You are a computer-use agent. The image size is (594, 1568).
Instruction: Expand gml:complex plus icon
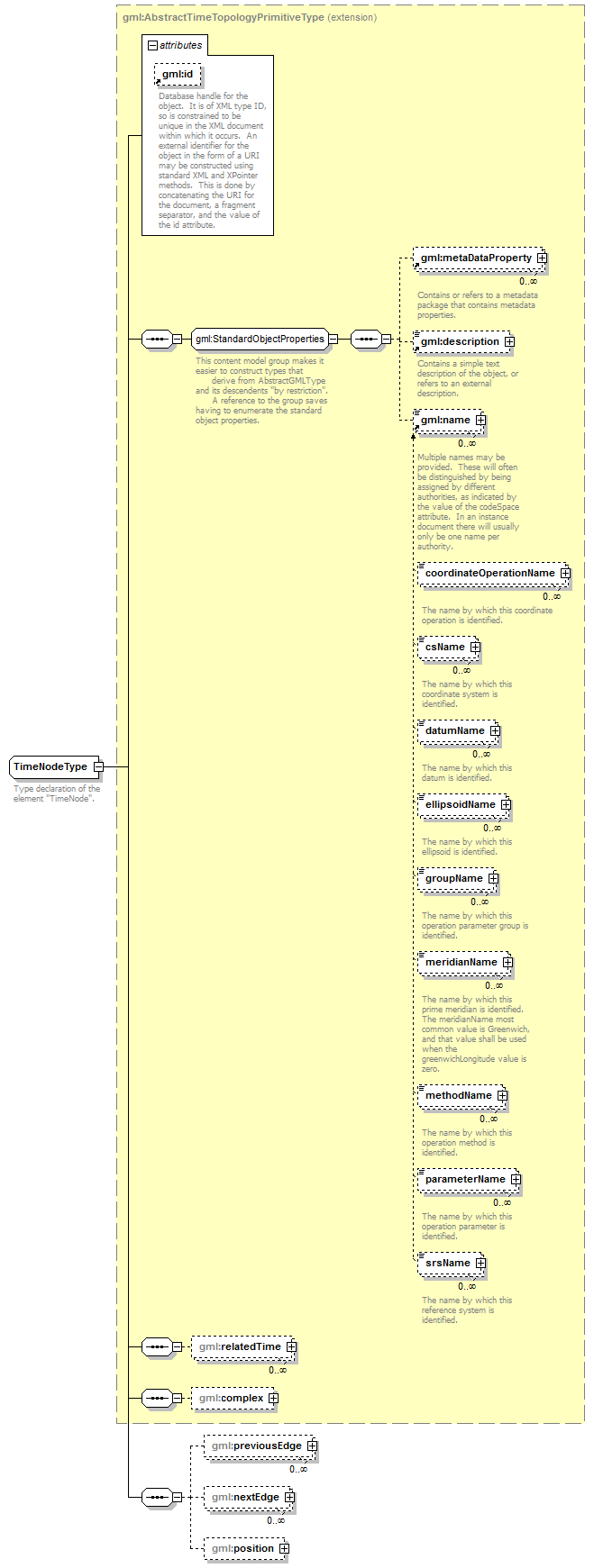[x=273, y=1398]
